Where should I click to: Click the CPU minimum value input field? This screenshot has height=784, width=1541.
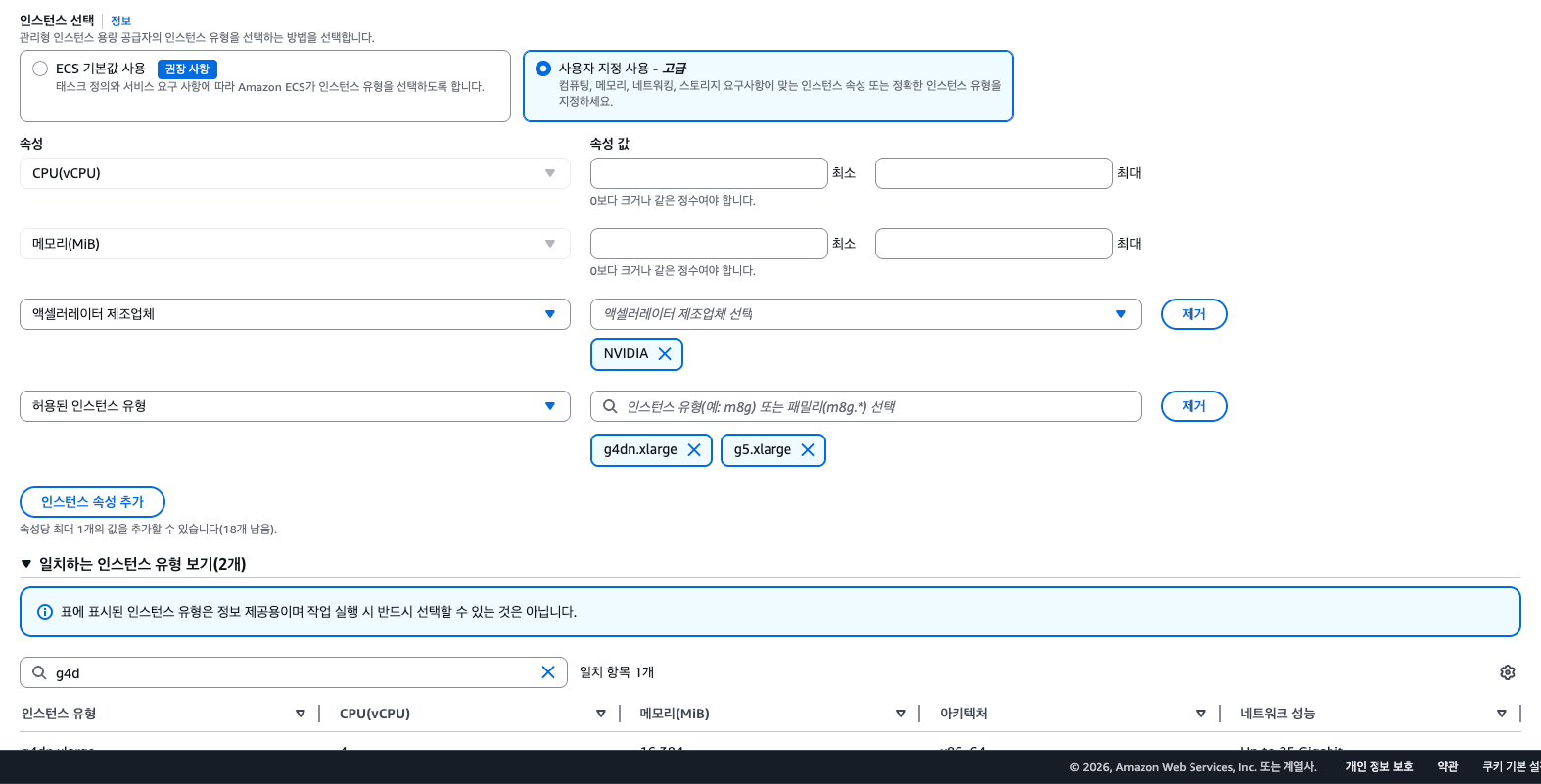point(709,173)
